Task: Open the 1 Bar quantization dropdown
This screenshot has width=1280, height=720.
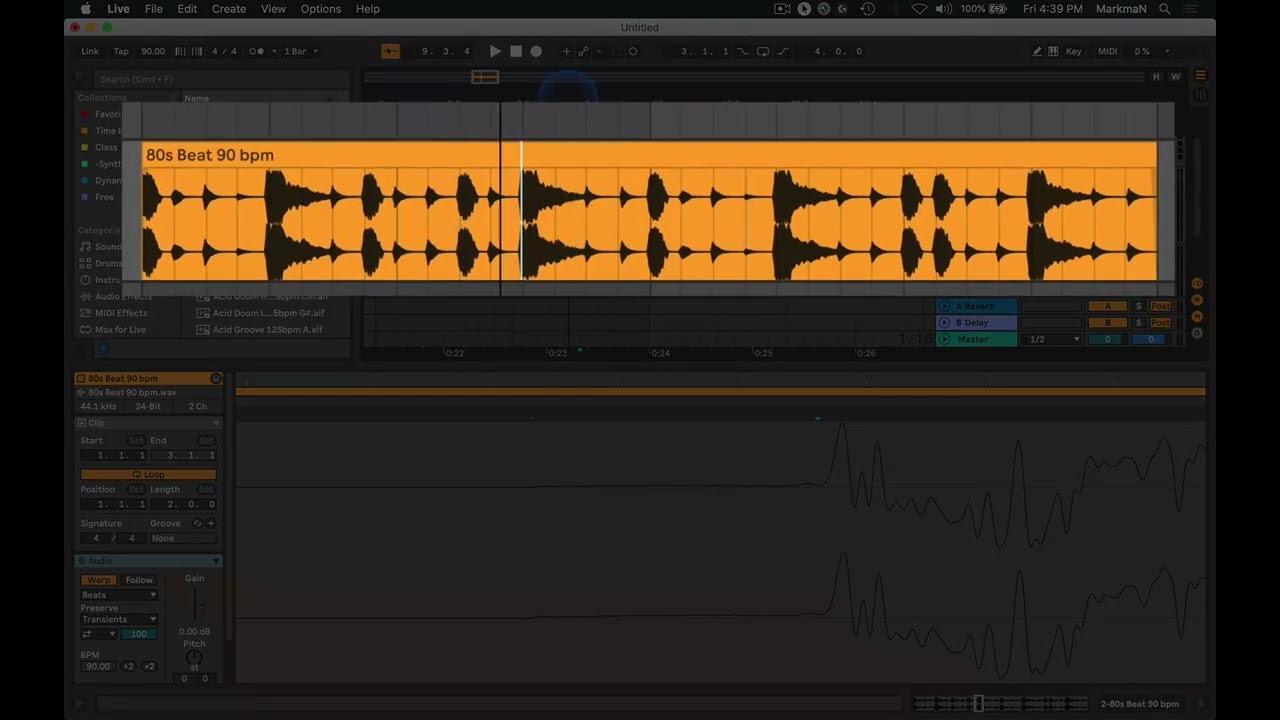Action: [301, 51]
